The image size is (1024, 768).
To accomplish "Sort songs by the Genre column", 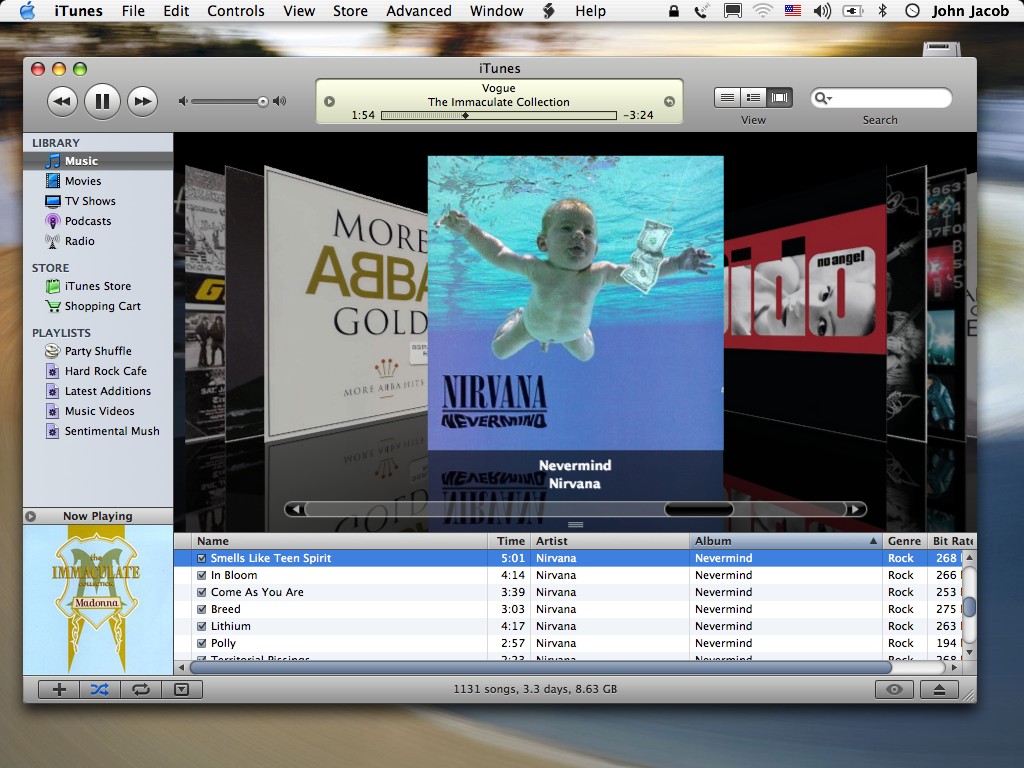I will point(904,541).
